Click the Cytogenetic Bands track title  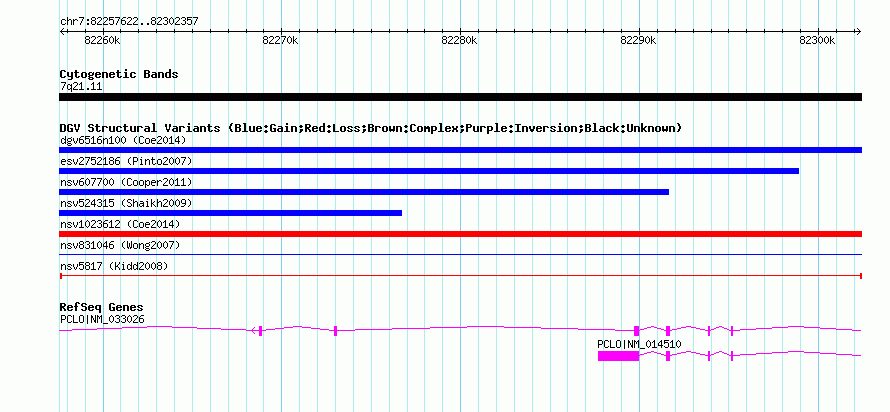(x=119, y=74)
